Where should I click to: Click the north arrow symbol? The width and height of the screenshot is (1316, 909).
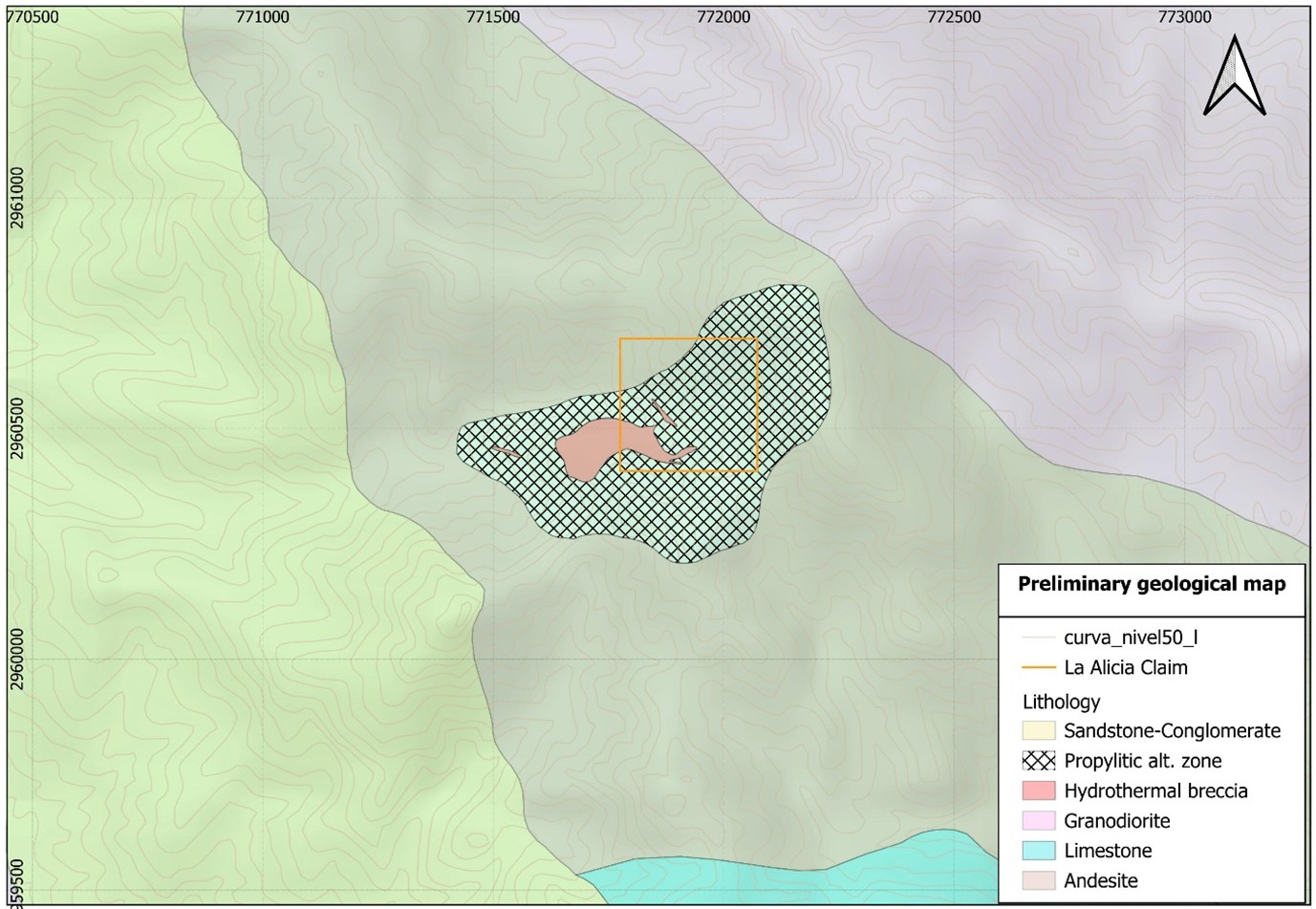click(x=1235, y=76)
